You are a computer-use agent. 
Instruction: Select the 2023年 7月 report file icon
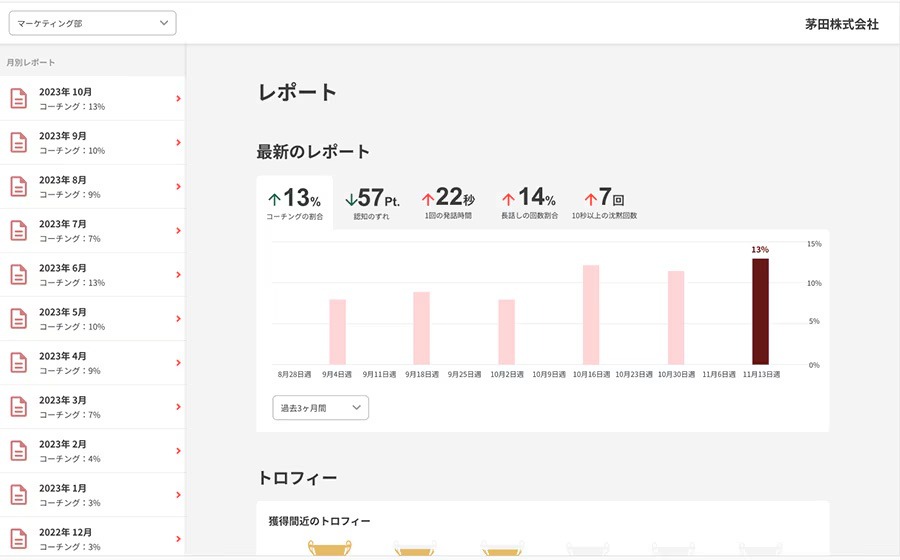click(18, 231)
